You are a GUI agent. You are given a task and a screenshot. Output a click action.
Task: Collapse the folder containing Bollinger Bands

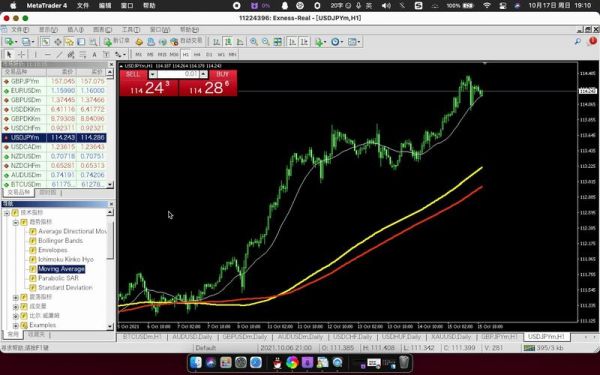coord(15,222)
